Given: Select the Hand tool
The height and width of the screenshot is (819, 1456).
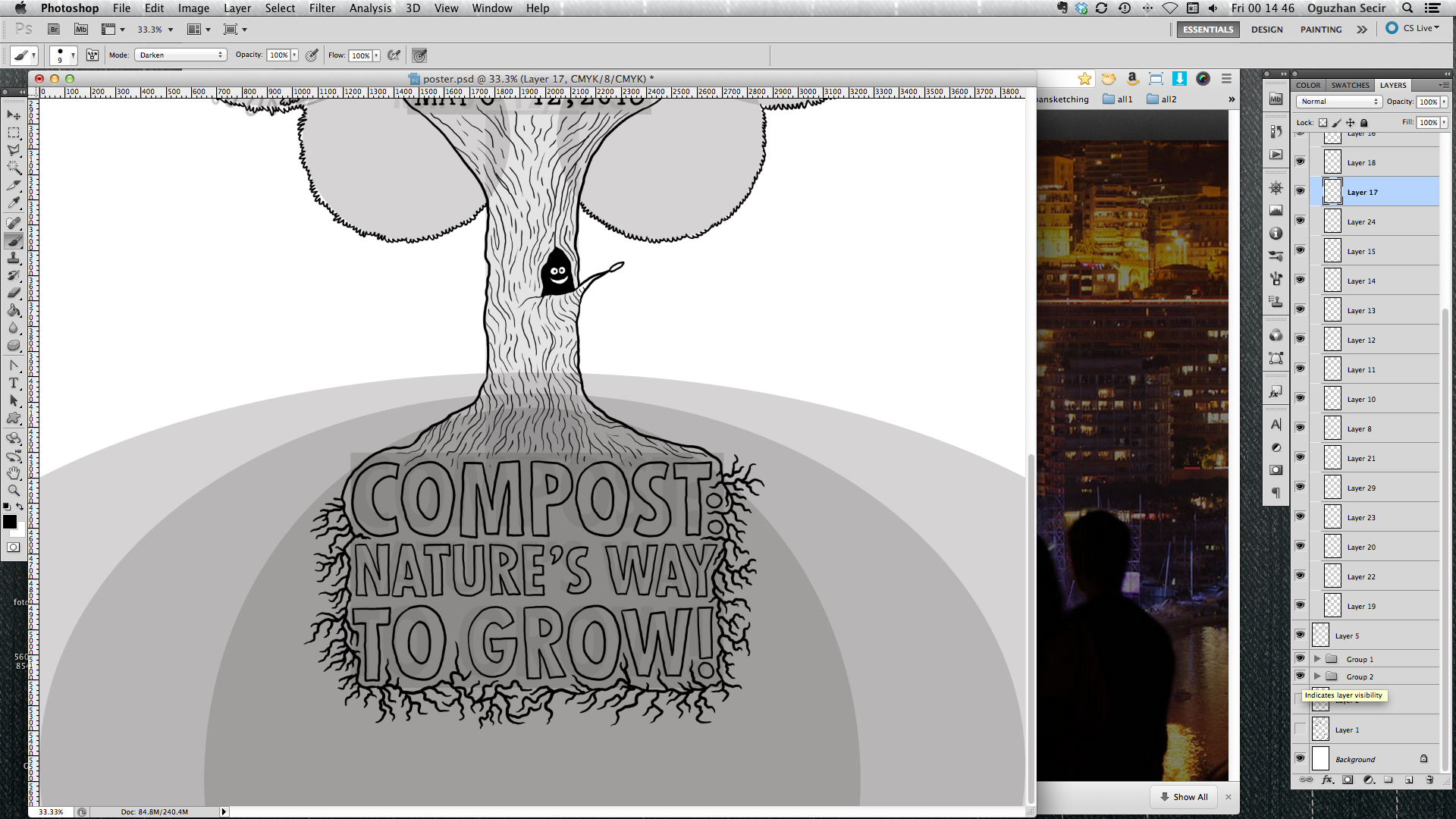Looking at the screenshot, I should 14,473.
